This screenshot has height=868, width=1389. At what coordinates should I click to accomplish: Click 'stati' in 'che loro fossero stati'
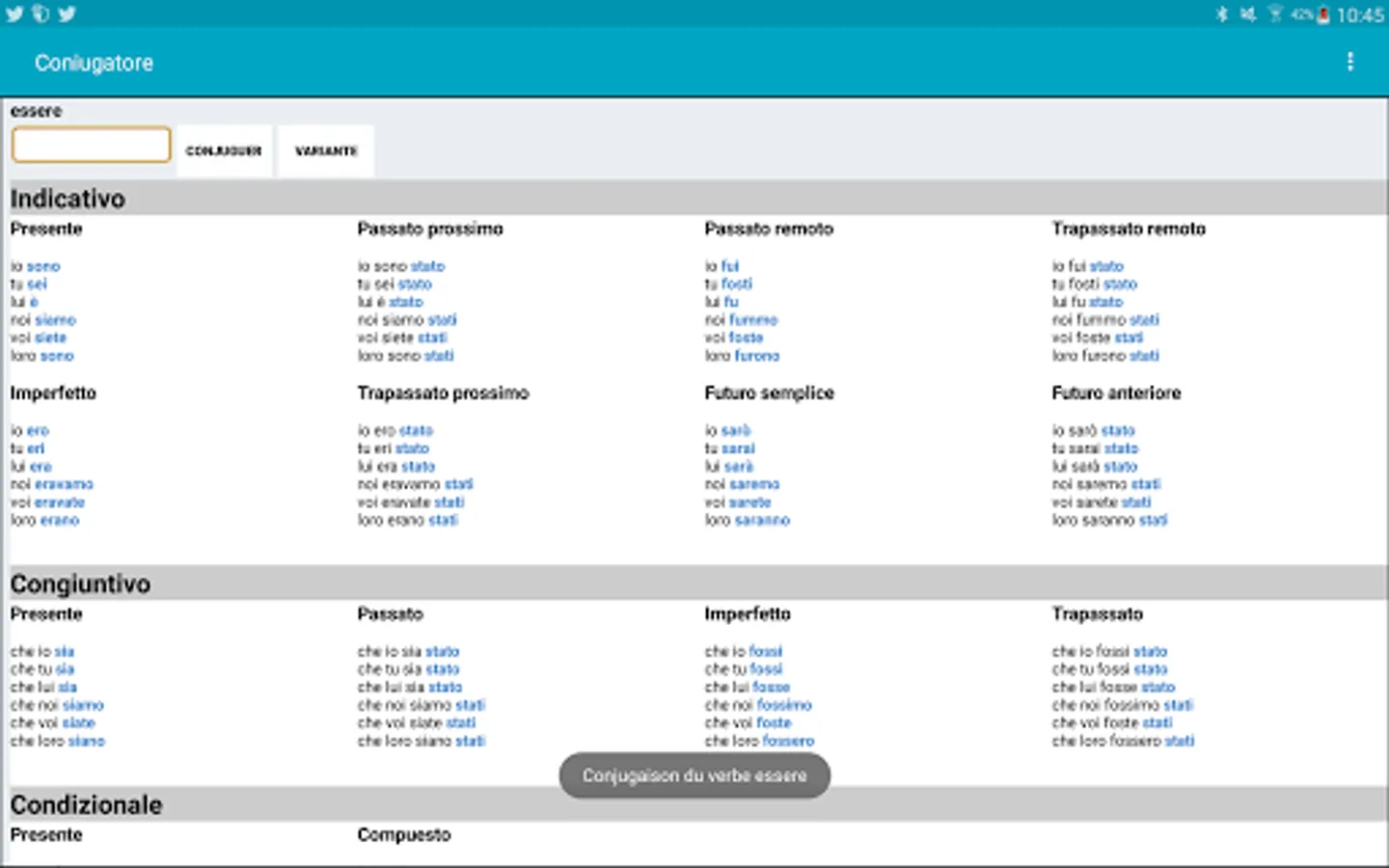point(1180,742)
